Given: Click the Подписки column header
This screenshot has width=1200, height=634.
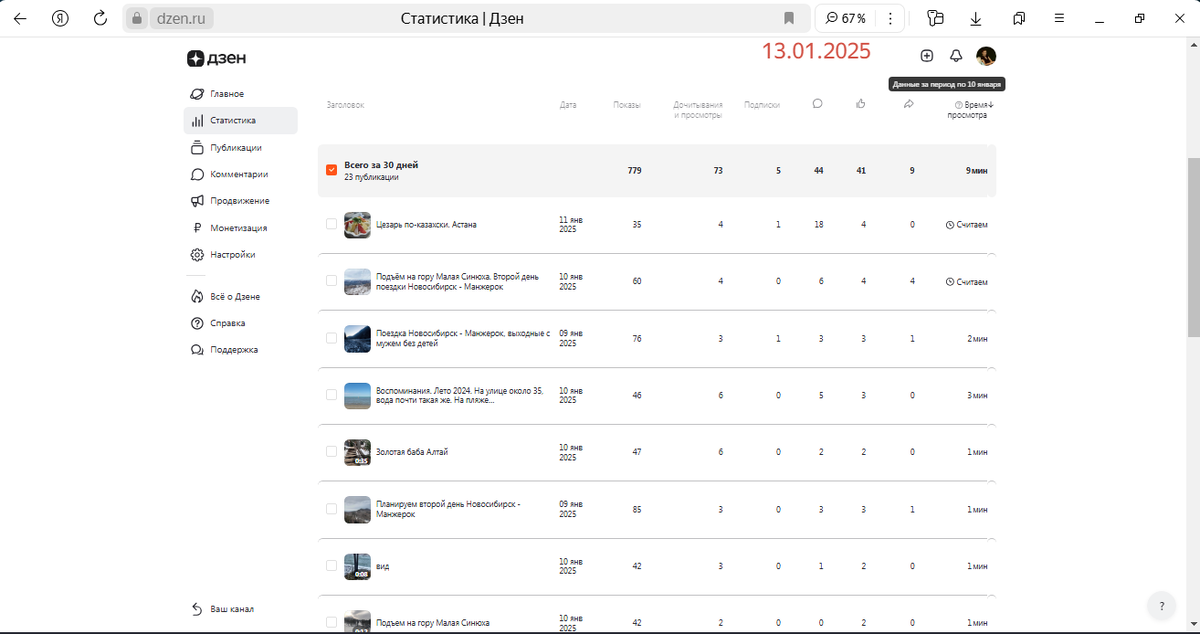Looking at the screenshot, I should 762,104.
